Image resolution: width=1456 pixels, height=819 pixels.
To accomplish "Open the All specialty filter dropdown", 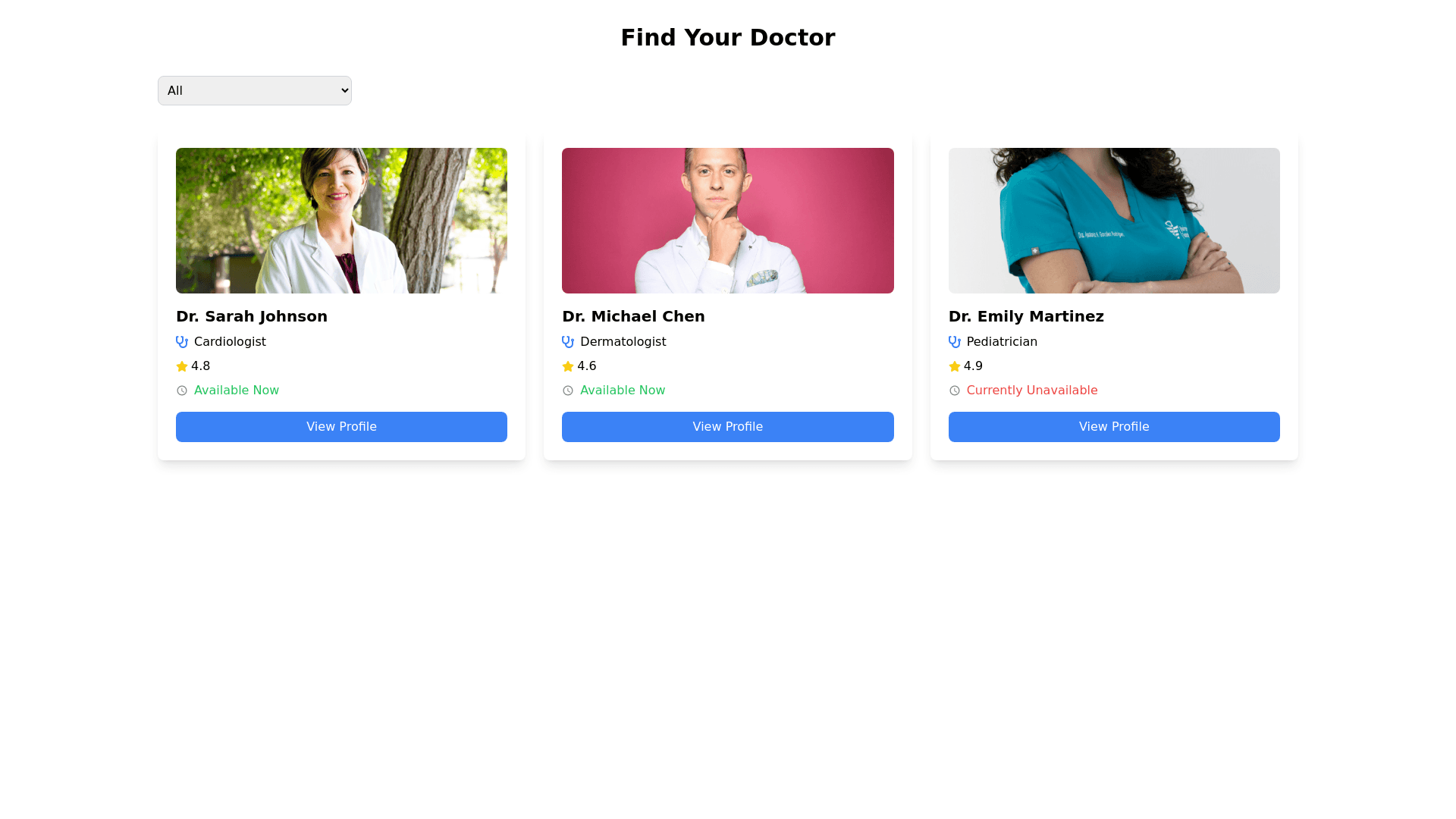I will tap(255, 90).
